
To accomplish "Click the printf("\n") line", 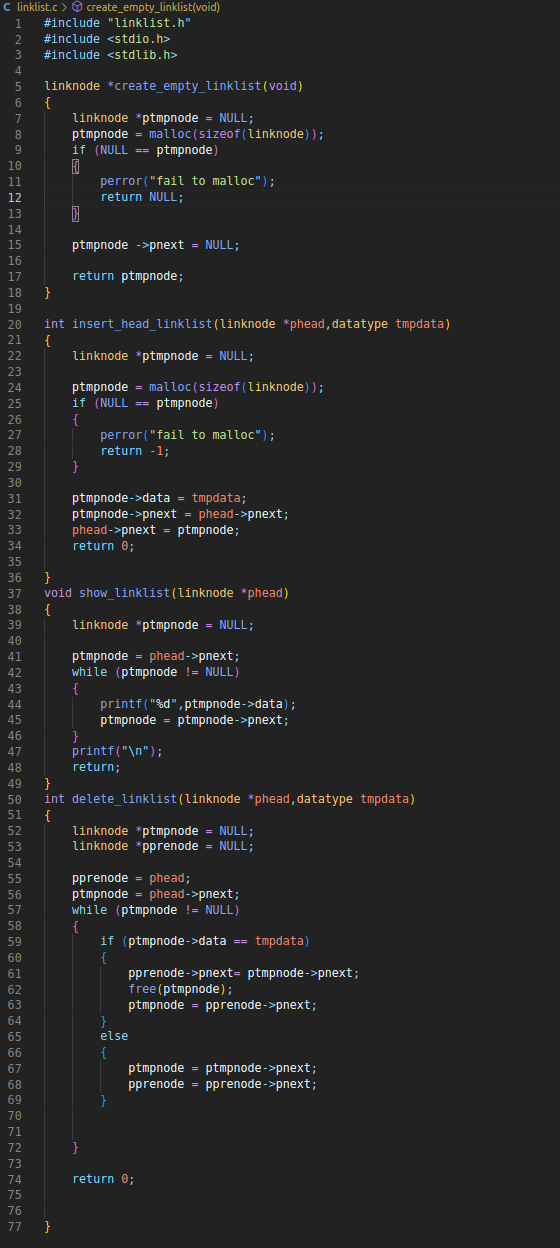I will [x=117, y=753].
